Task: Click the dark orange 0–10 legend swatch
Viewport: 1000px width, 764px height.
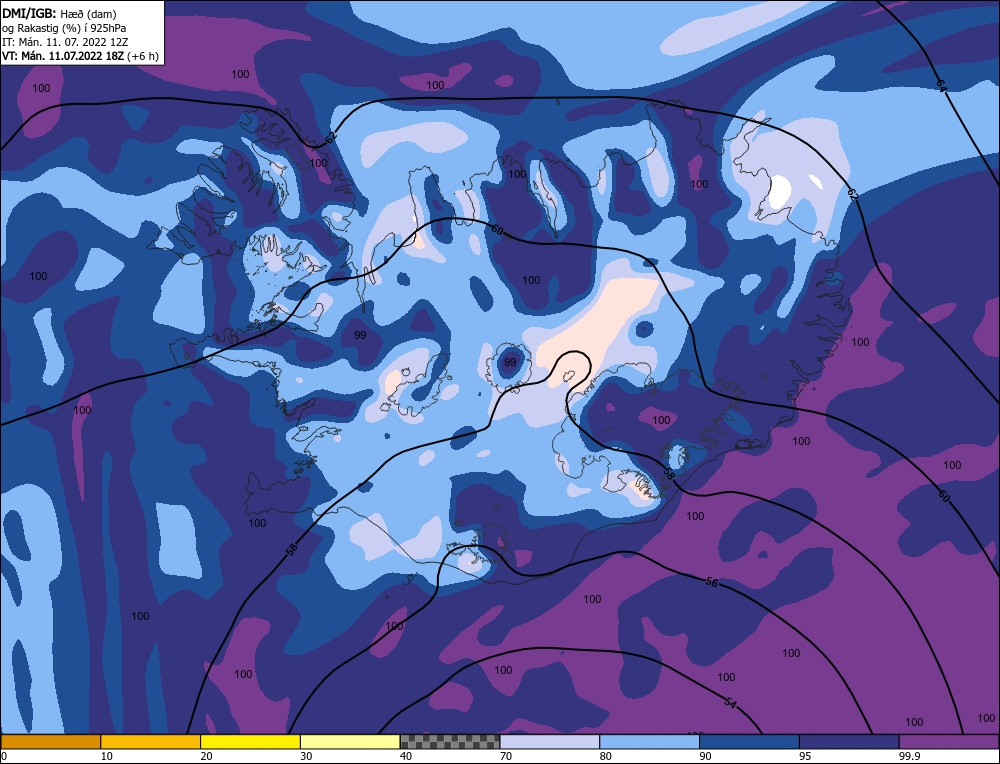Action: [51, 741]
